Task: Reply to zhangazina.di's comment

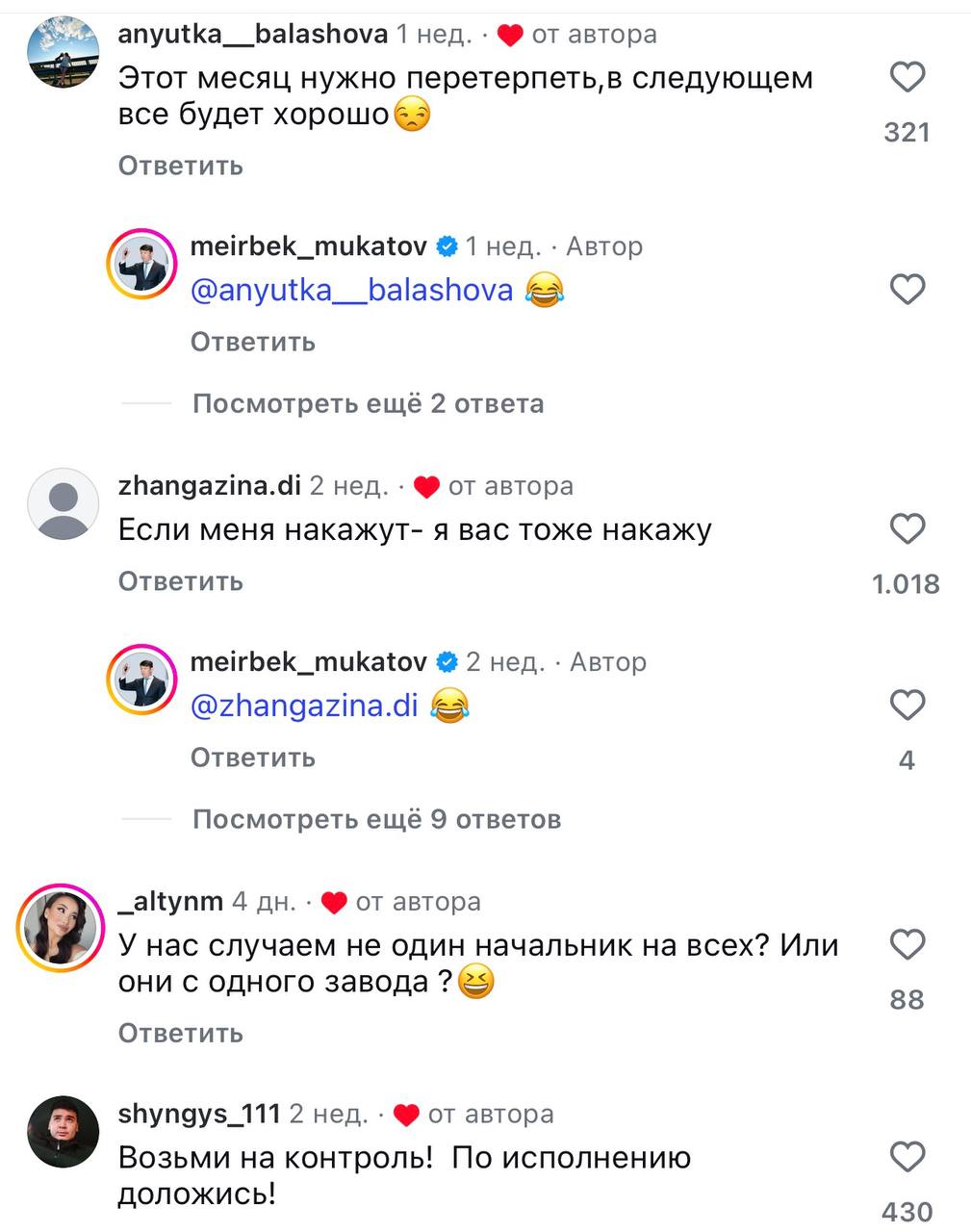Action: pyautogui.click(x=180, y=581)
